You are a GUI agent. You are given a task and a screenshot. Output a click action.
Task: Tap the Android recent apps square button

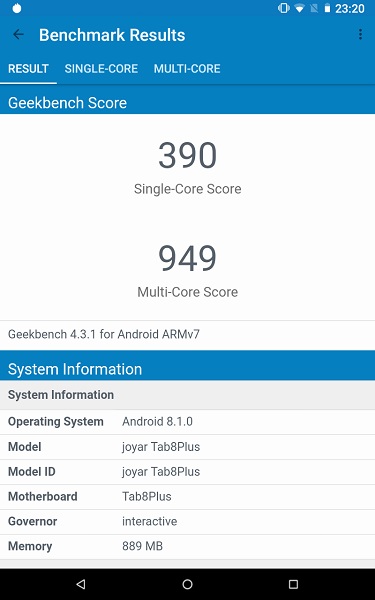293,584
